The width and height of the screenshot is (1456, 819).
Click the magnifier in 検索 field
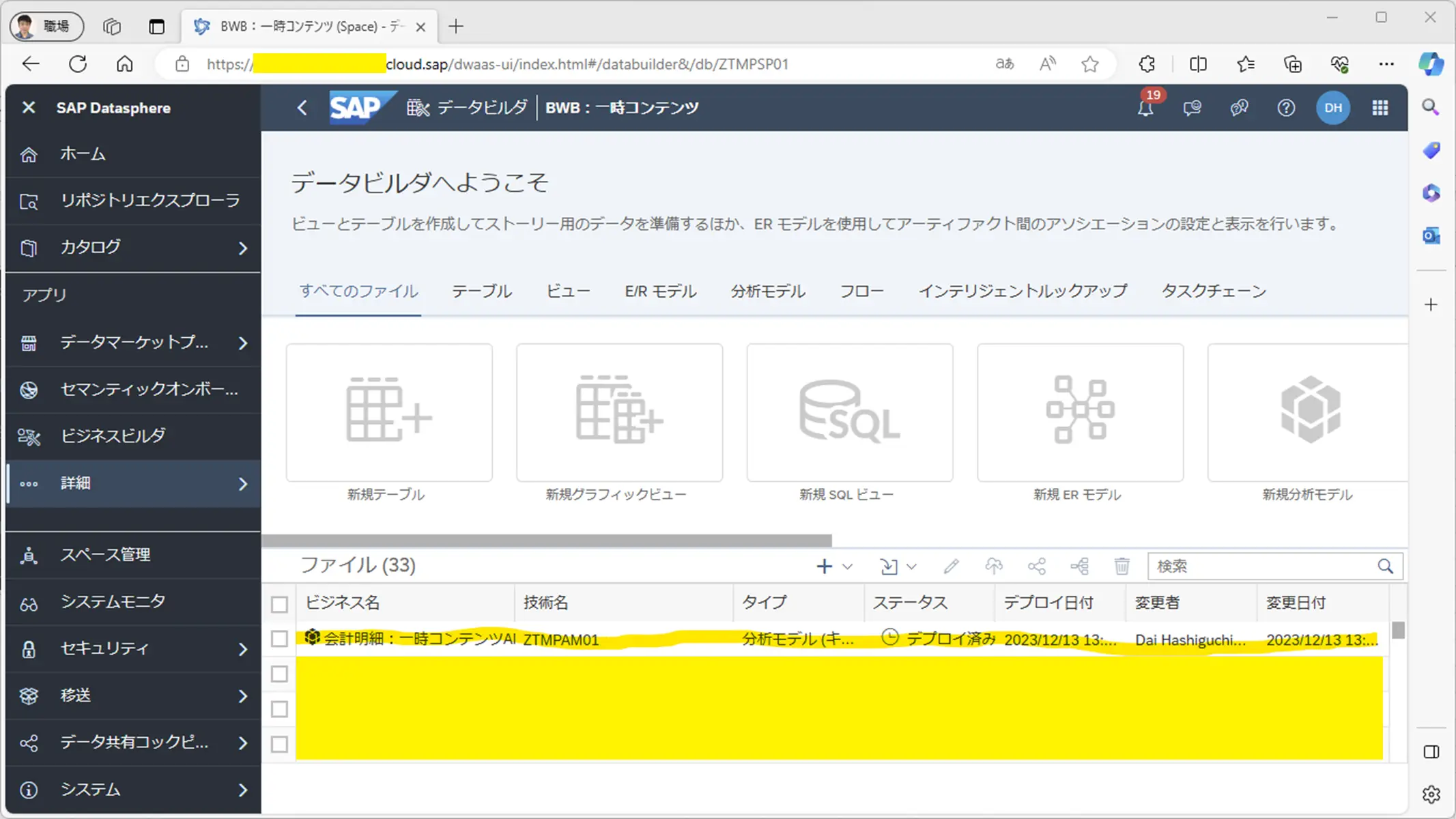coord(1385,566)
